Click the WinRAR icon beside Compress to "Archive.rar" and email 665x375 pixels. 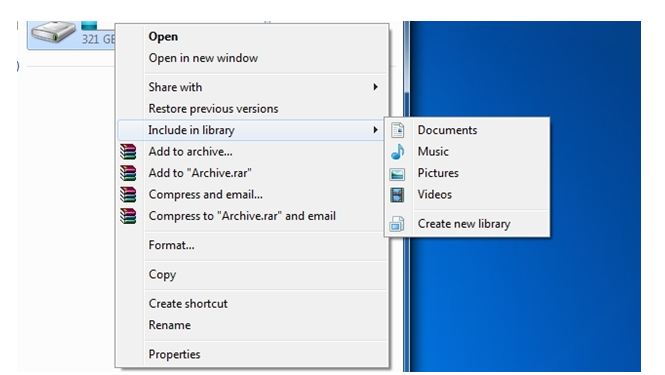[128, 216]
